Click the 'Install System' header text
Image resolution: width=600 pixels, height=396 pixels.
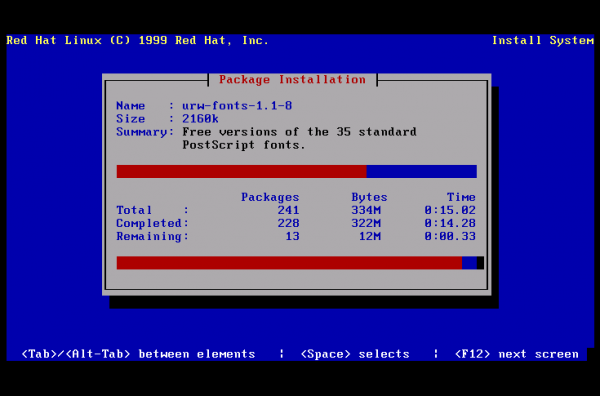pos(543,40)
